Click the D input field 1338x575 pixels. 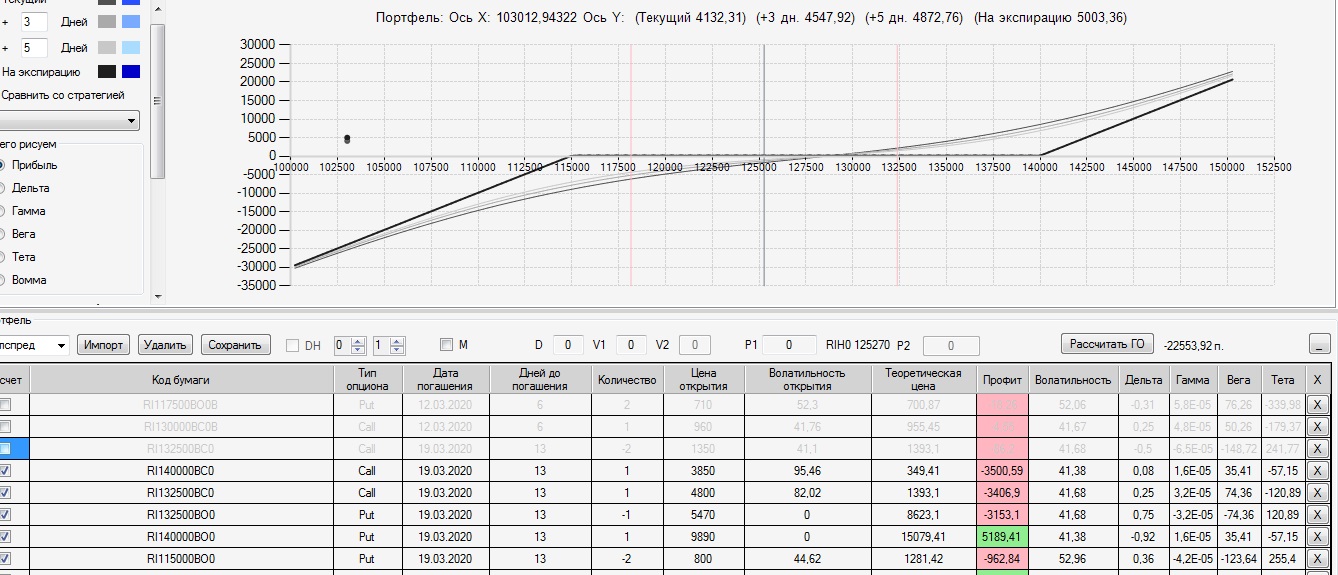click(x=568, y=345)
